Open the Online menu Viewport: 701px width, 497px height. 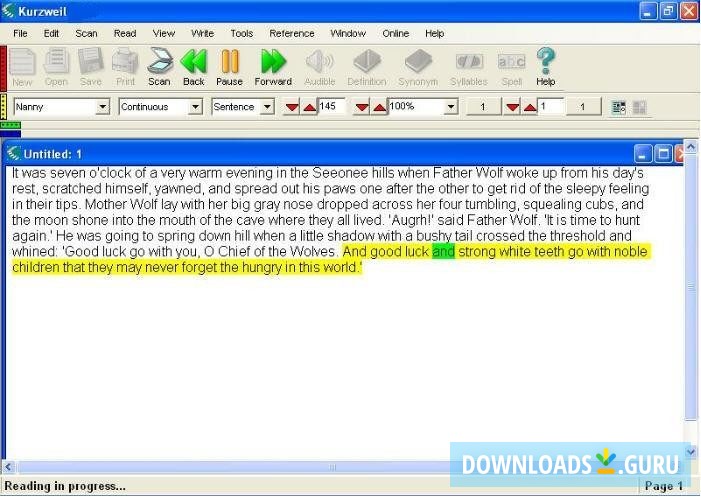[396, 34]
